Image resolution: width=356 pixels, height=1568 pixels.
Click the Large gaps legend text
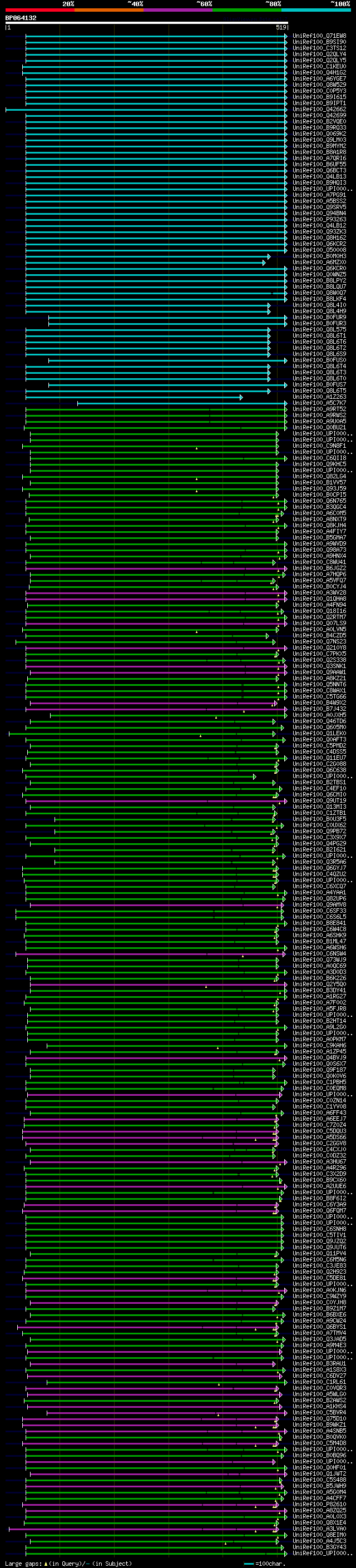click(68, 1563)
